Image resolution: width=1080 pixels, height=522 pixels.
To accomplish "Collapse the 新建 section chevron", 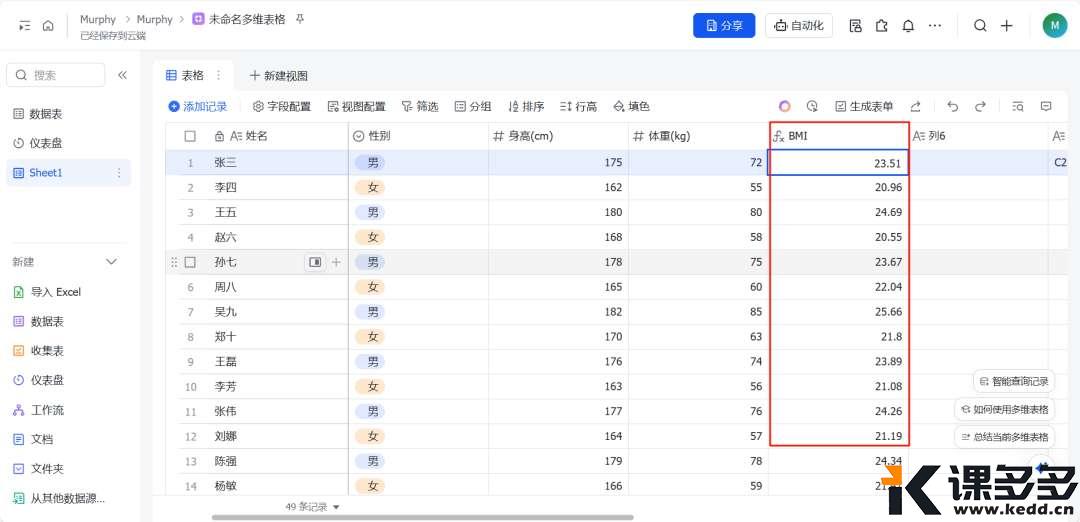I will click(111, 262).
